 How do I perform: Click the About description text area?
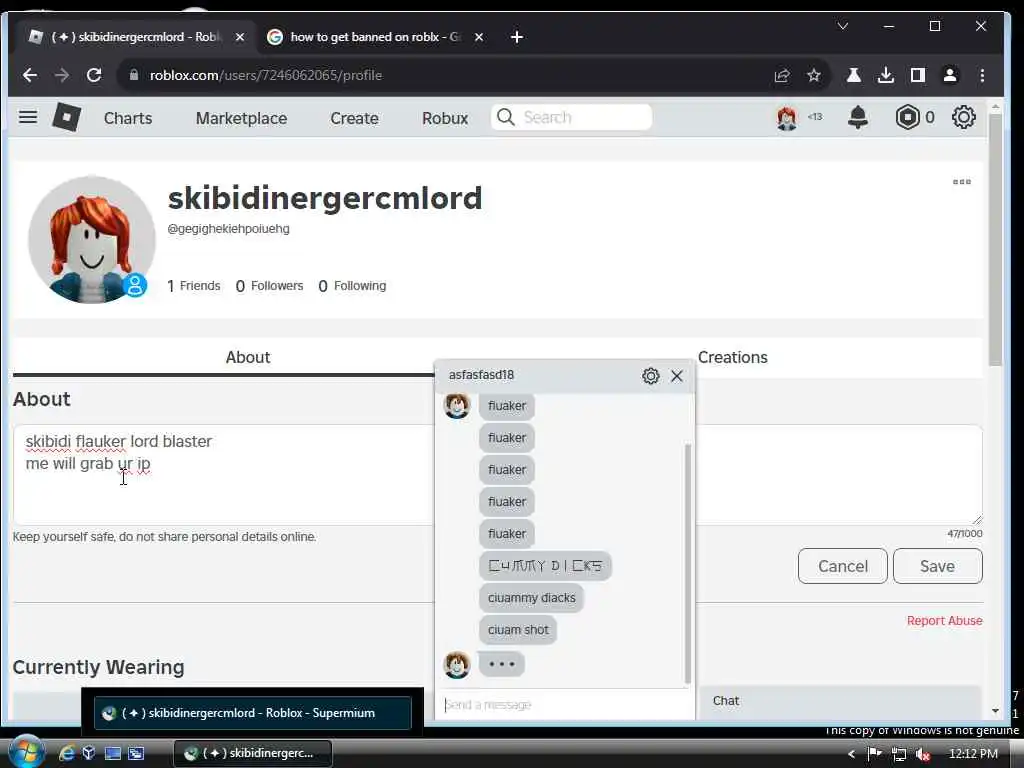click(x=222, y=475)
